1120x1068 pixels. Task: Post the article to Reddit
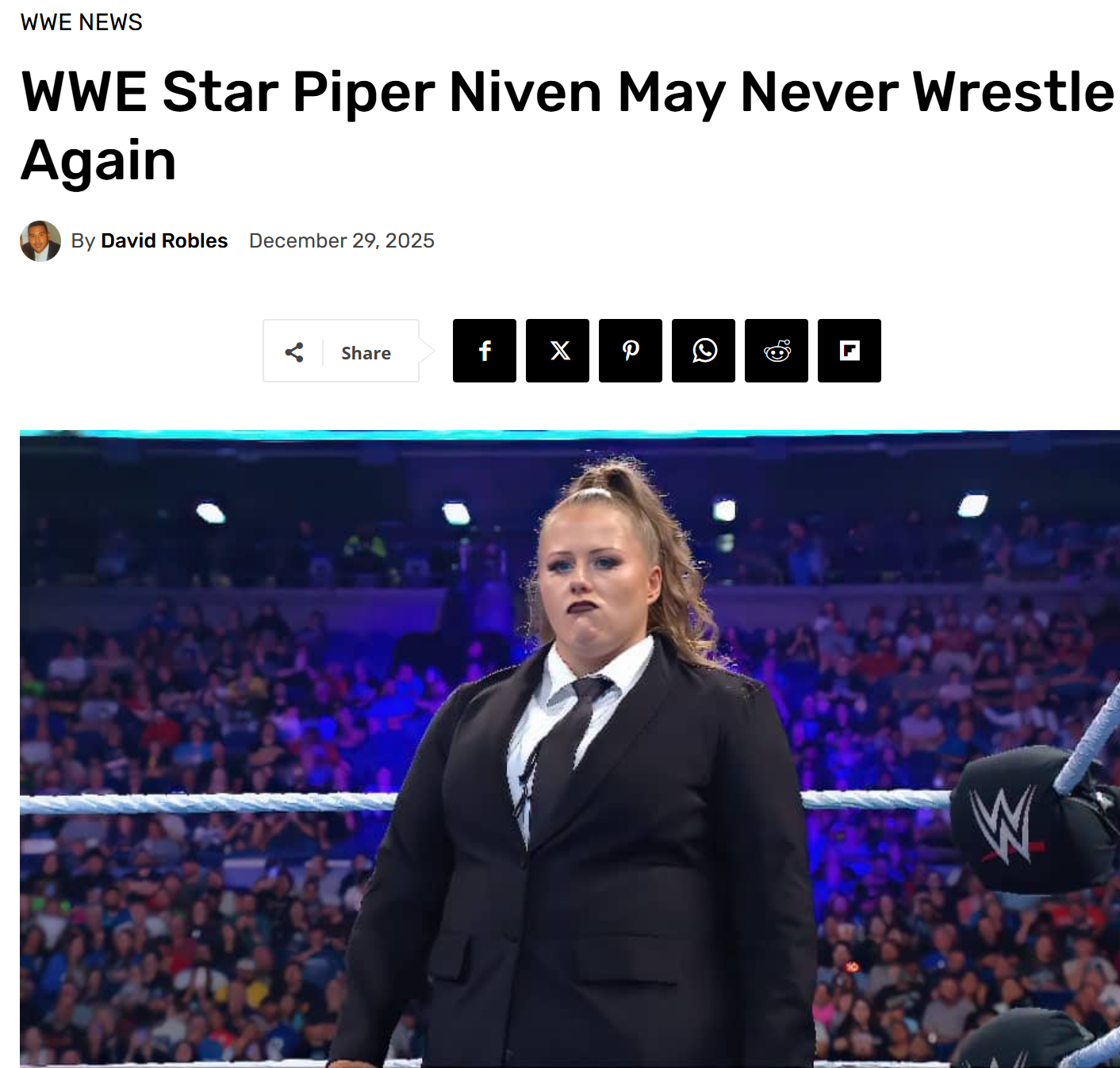pos(777,351)
